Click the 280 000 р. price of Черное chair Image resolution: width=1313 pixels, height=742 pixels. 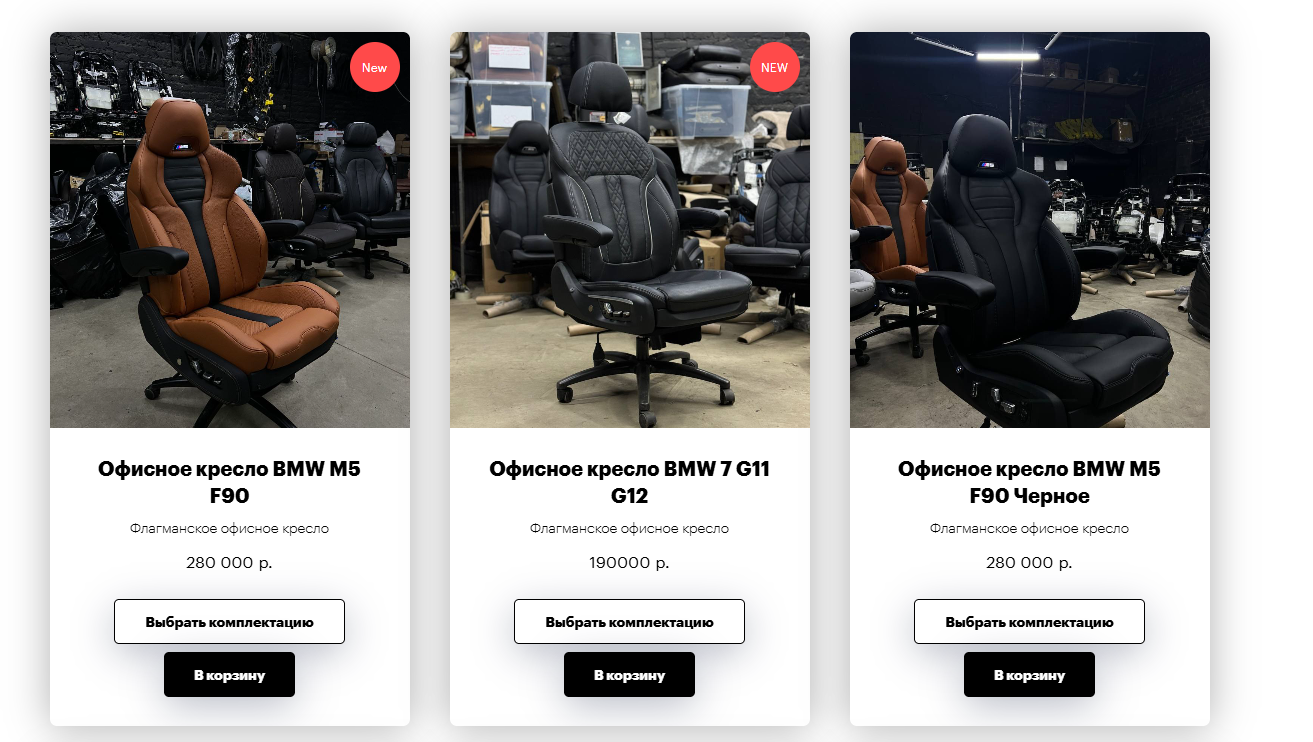click(x=1030, y=563)
